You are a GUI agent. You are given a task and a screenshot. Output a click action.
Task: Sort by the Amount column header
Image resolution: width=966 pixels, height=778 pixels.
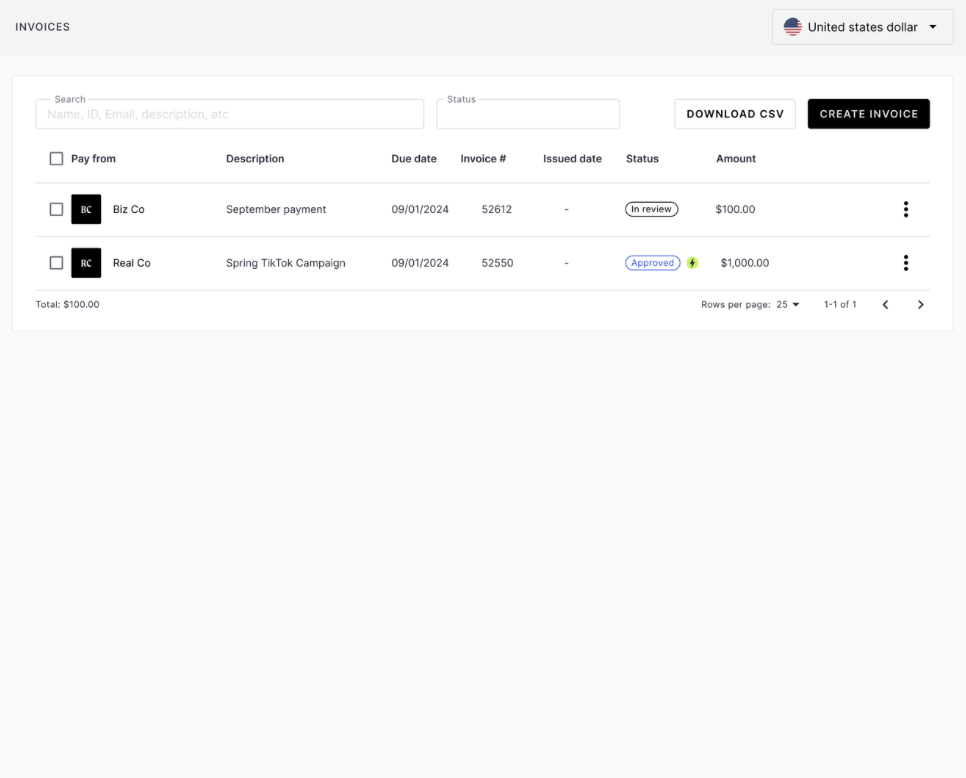pos(735,158)
